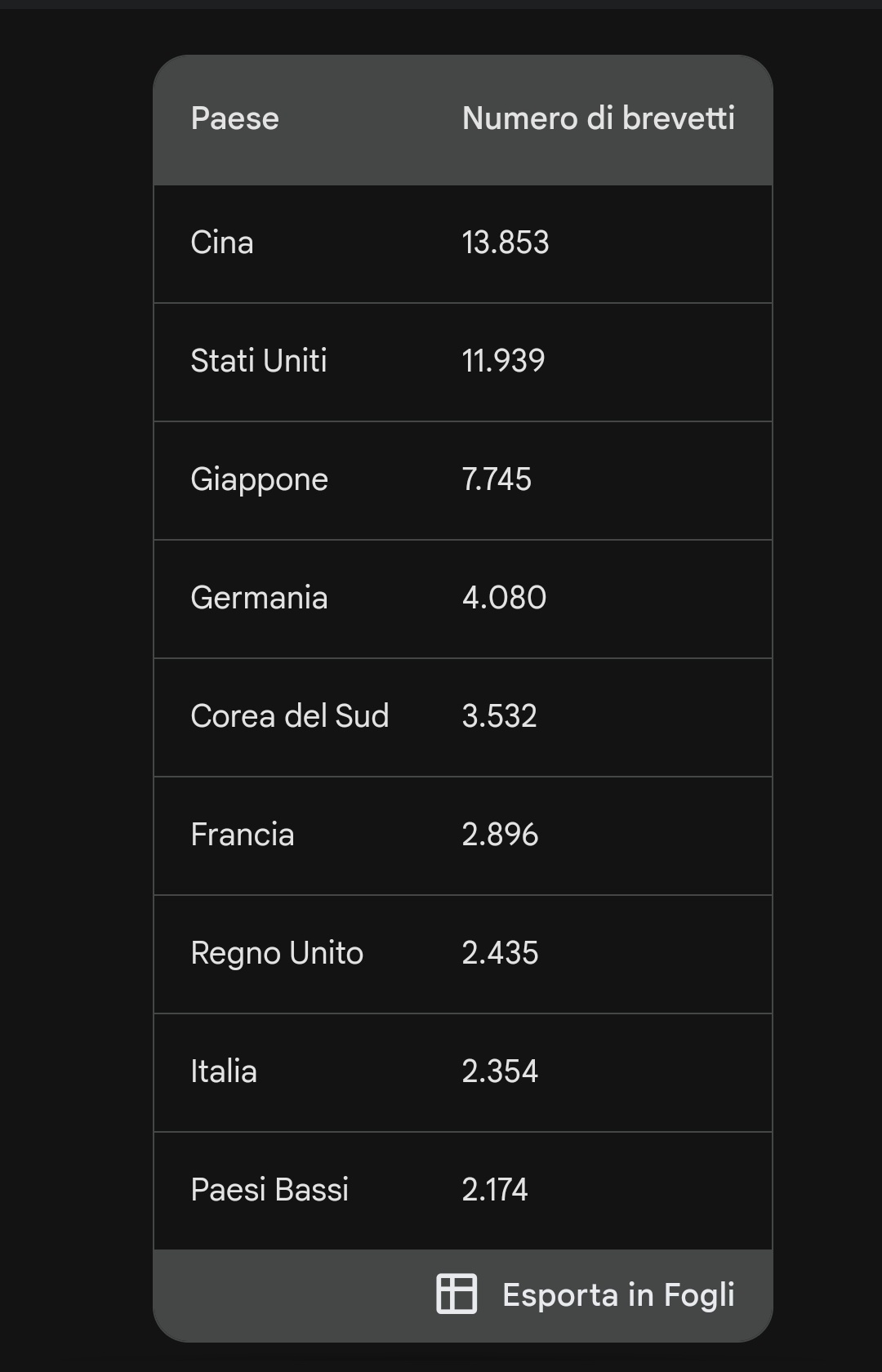Click the 3.532 patent count value

tap(499, 716)
